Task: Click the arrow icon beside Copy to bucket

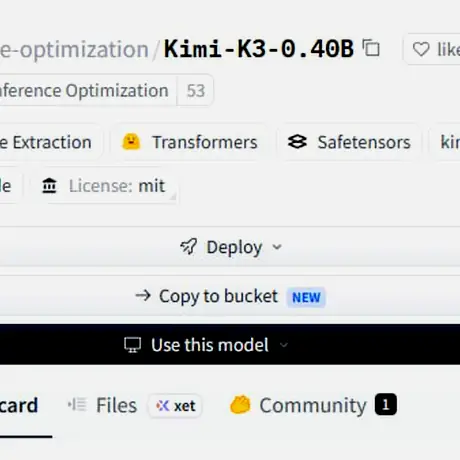Action: (143, 296)
